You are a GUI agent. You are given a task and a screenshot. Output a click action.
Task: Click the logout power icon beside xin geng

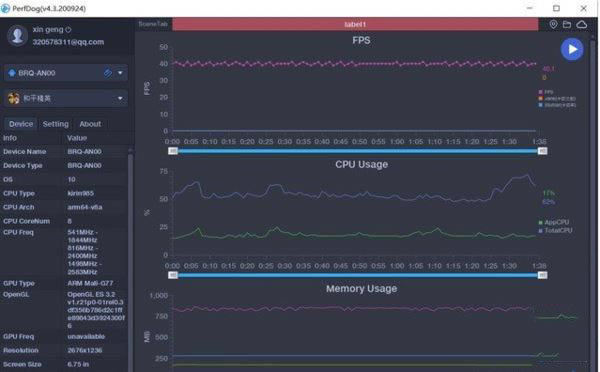click(68, 29)
